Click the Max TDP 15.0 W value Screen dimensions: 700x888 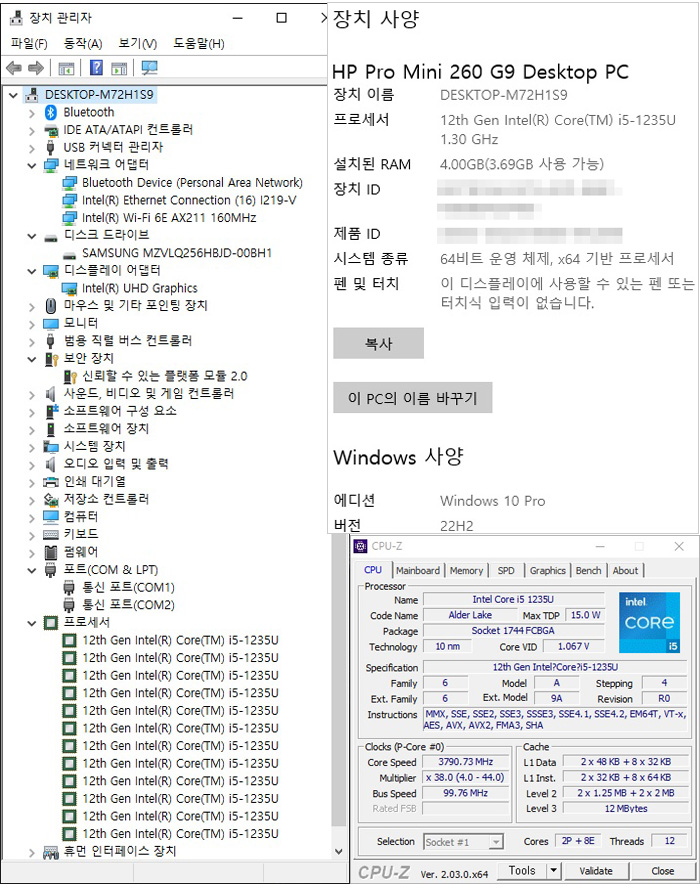pyautogui.click(x=585, y=615)
